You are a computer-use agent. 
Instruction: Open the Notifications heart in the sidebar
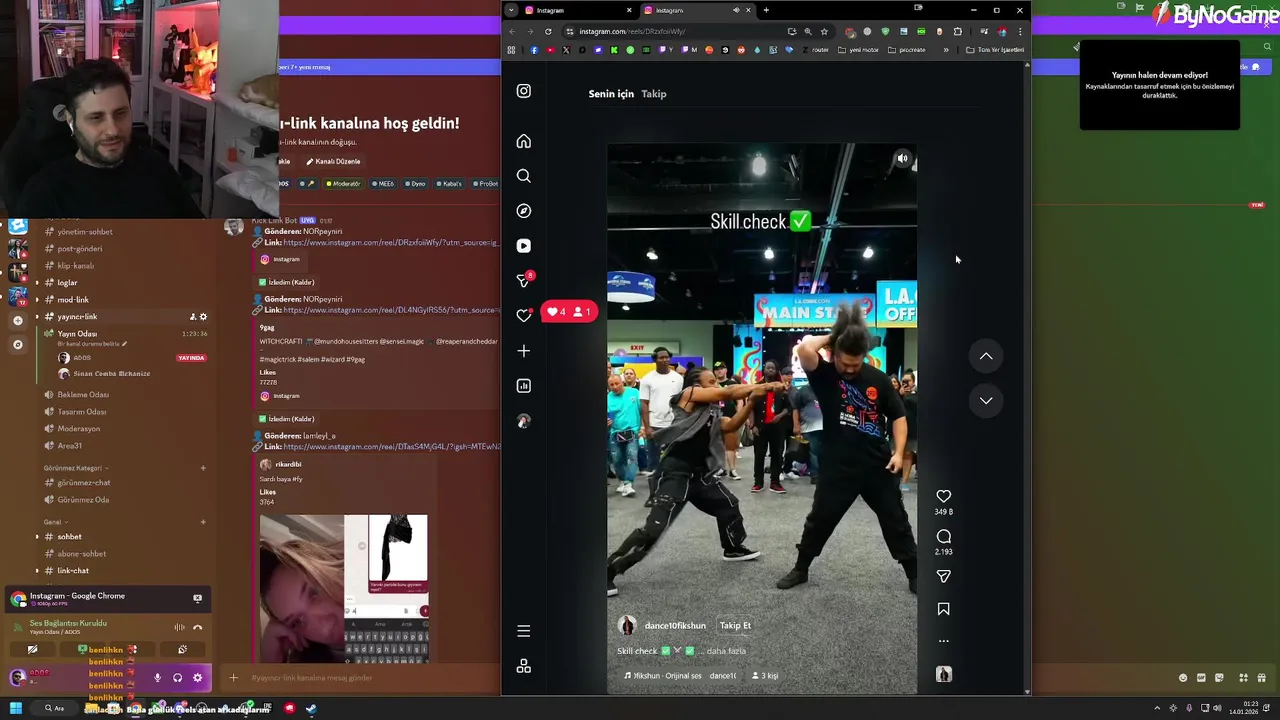[x=523, y=315]
